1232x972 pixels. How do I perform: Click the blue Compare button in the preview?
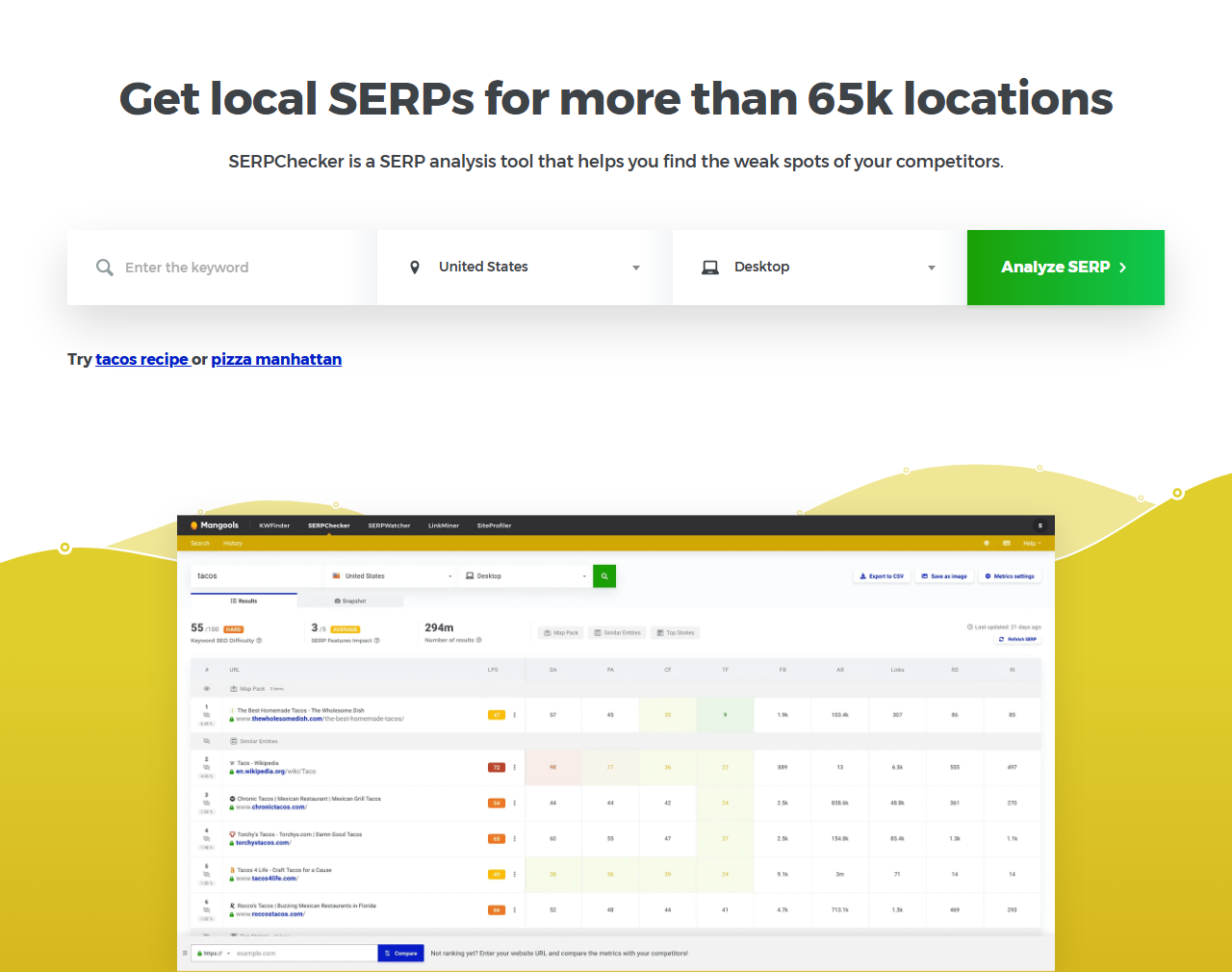(400, 954)
